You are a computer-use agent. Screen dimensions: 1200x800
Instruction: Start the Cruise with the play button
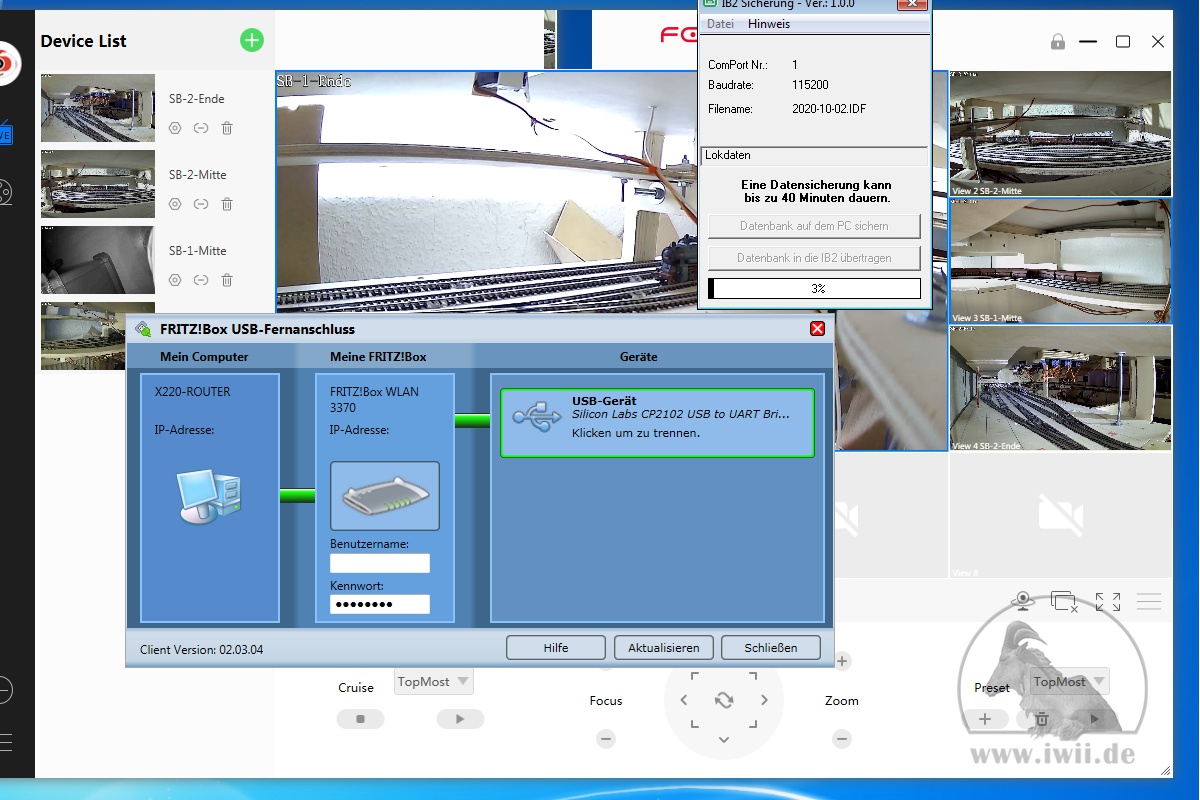click(x=460, y=719)
